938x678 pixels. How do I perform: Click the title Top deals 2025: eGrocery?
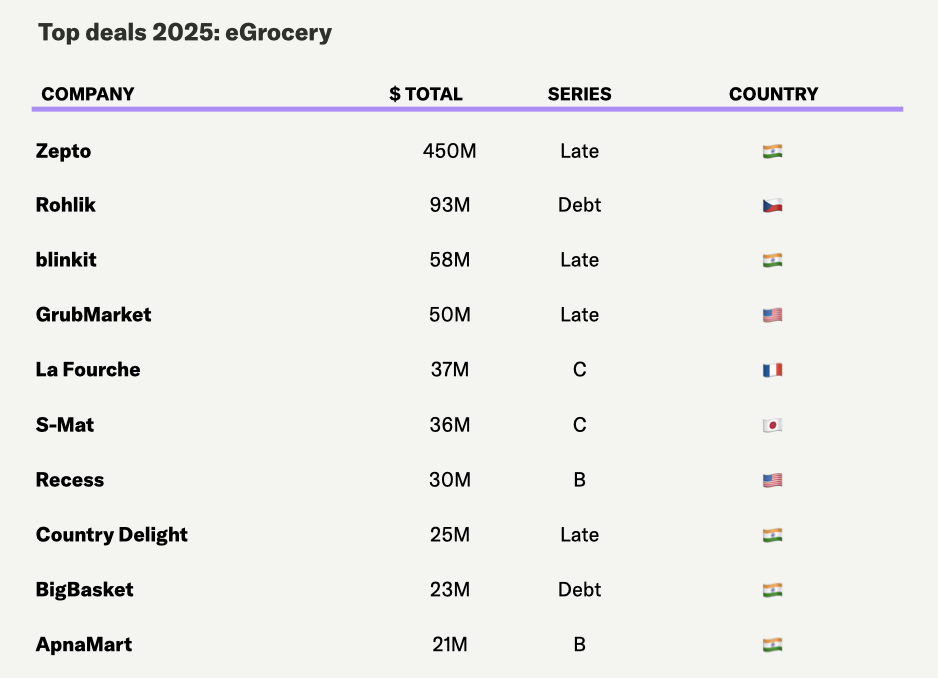tap(185, 33)
